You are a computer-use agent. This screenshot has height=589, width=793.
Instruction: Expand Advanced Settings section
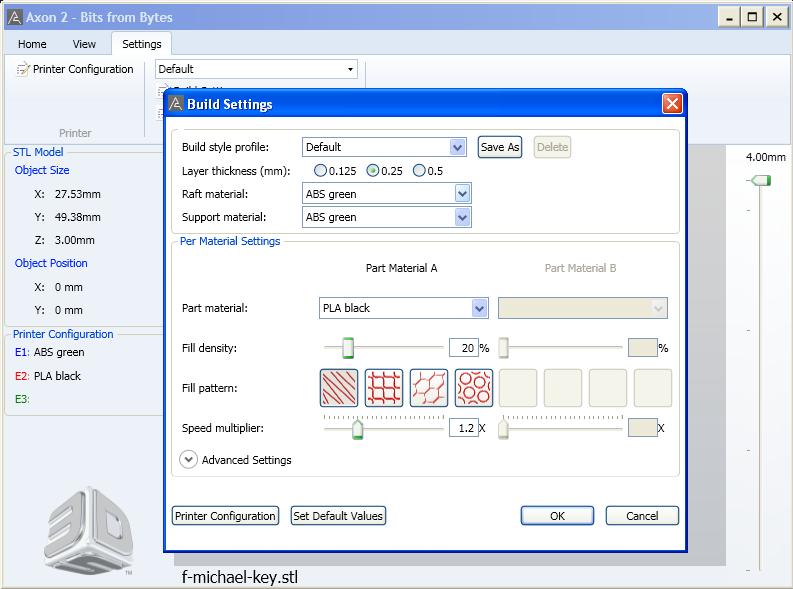click(x=188, y=460)
